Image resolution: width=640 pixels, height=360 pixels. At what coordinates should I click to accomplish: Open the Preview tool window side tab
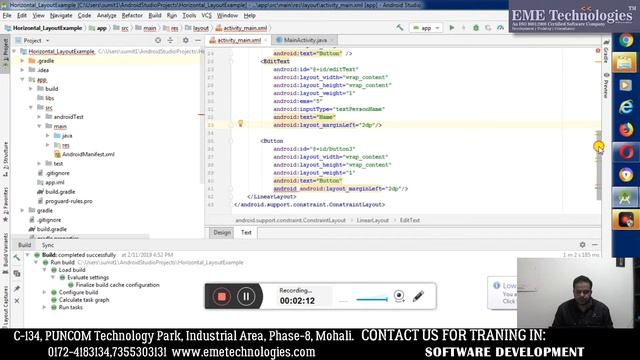point(606,85)
